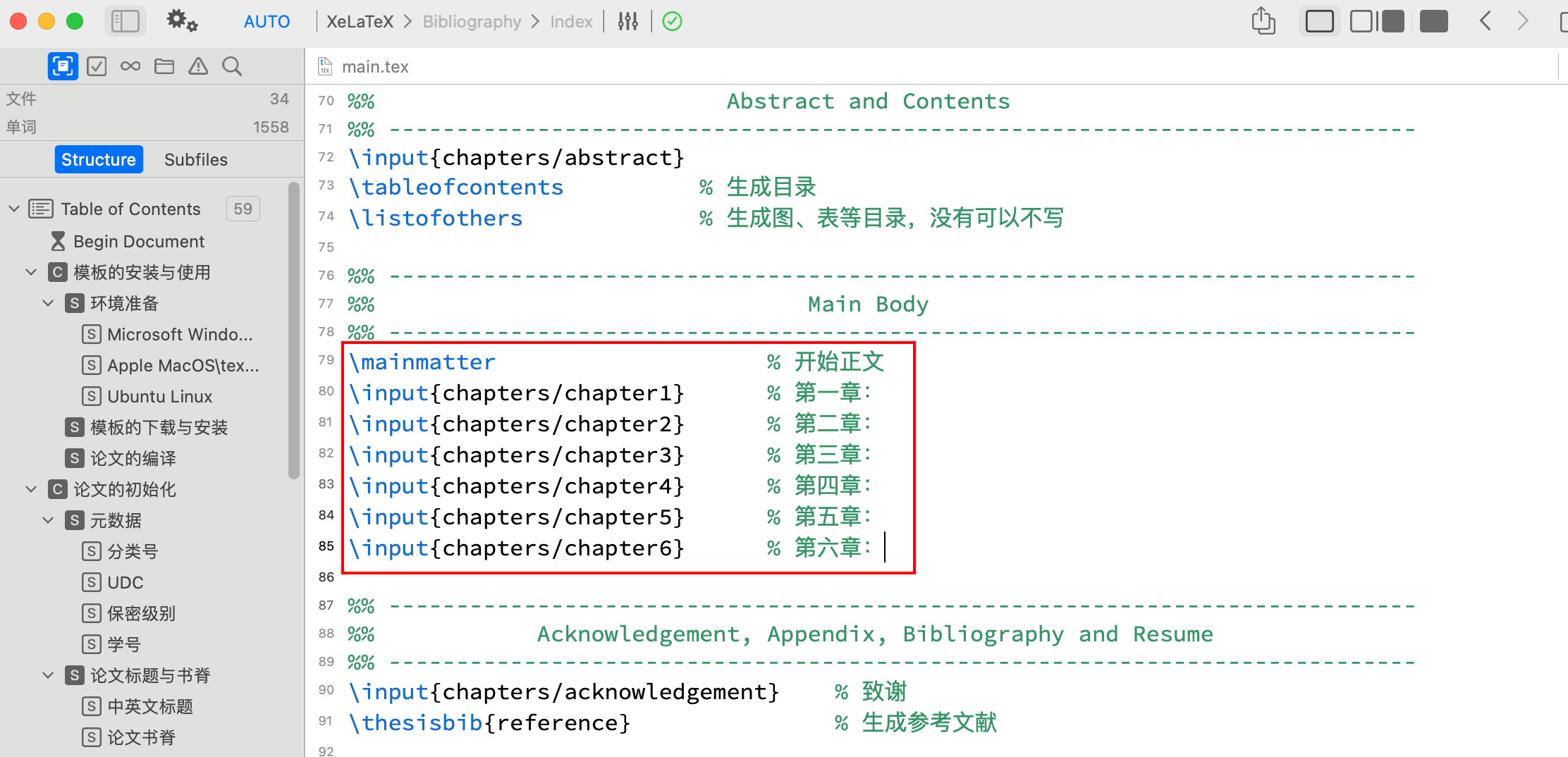1568x757 pixels.
Task: Place cursor on the \mainmatter line
Action: (422, 362)
